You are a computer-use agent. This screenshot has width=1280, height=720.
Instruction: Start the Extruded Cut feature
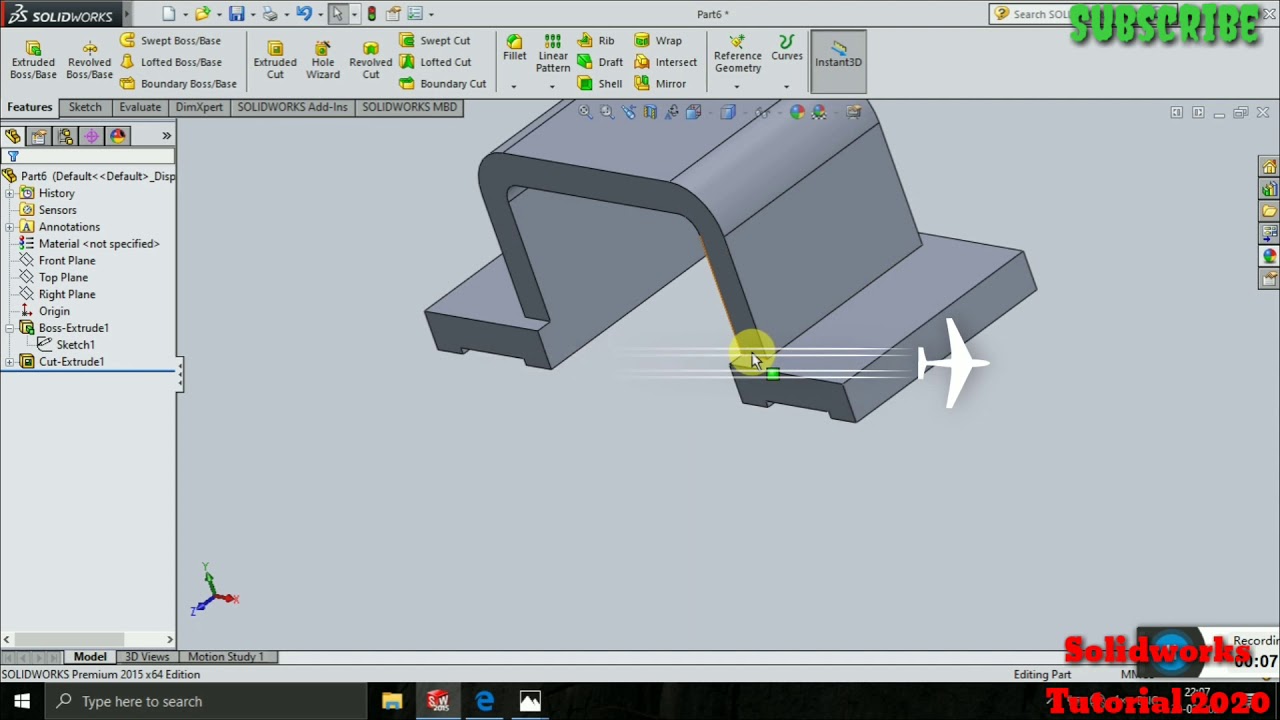pyautogui.click(x=275, y=60)
